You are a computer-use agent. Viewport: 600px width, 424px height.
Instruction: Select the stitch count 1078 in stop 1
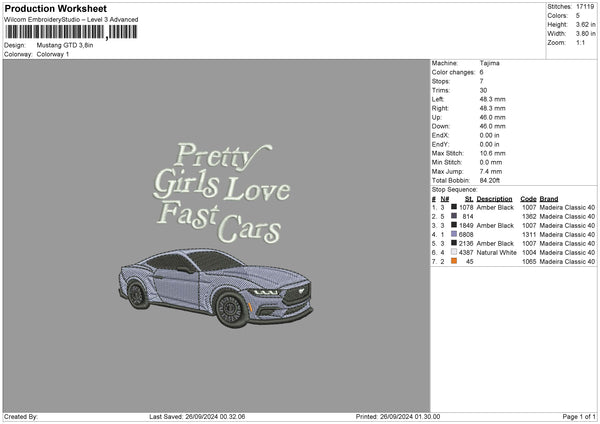[466, 207]
